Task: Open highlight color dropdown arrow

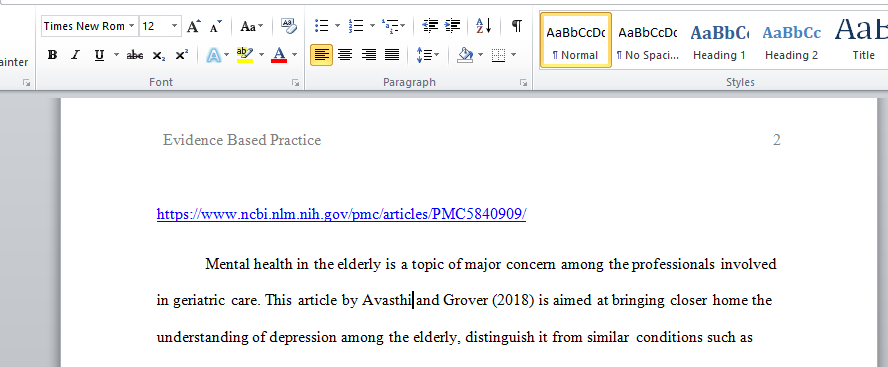Action: click(x=262, y=55)
